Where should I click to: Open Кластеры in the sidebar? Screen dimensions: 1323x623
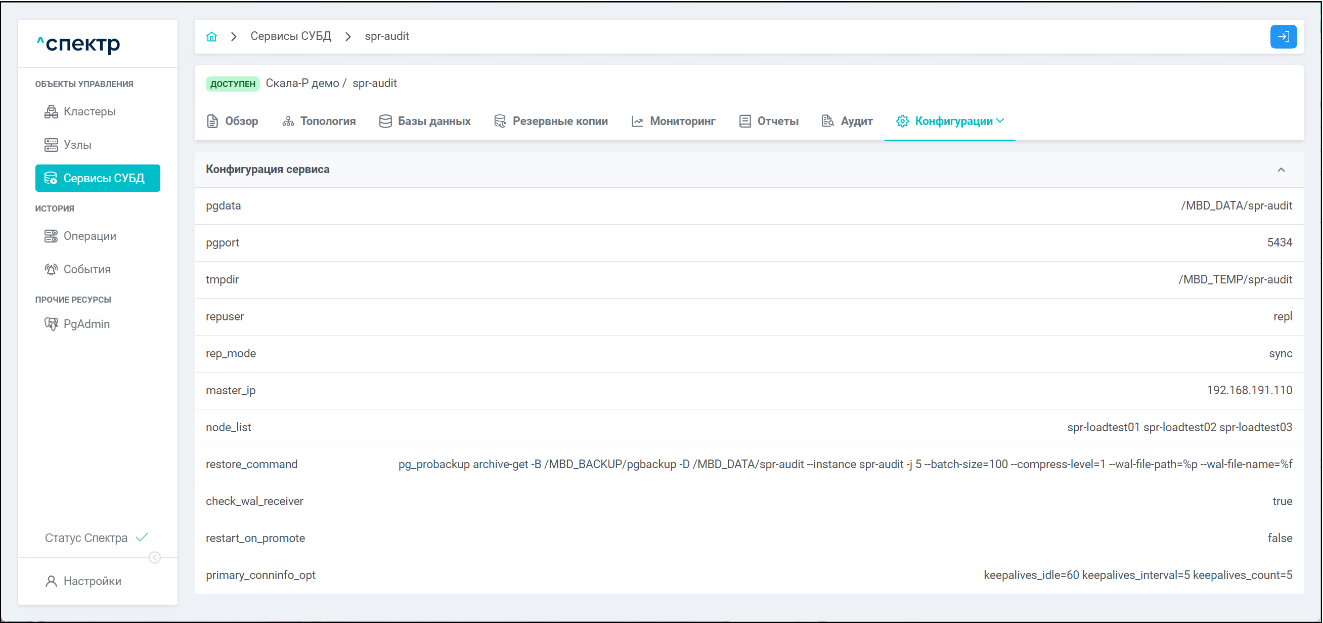(89, 111)
